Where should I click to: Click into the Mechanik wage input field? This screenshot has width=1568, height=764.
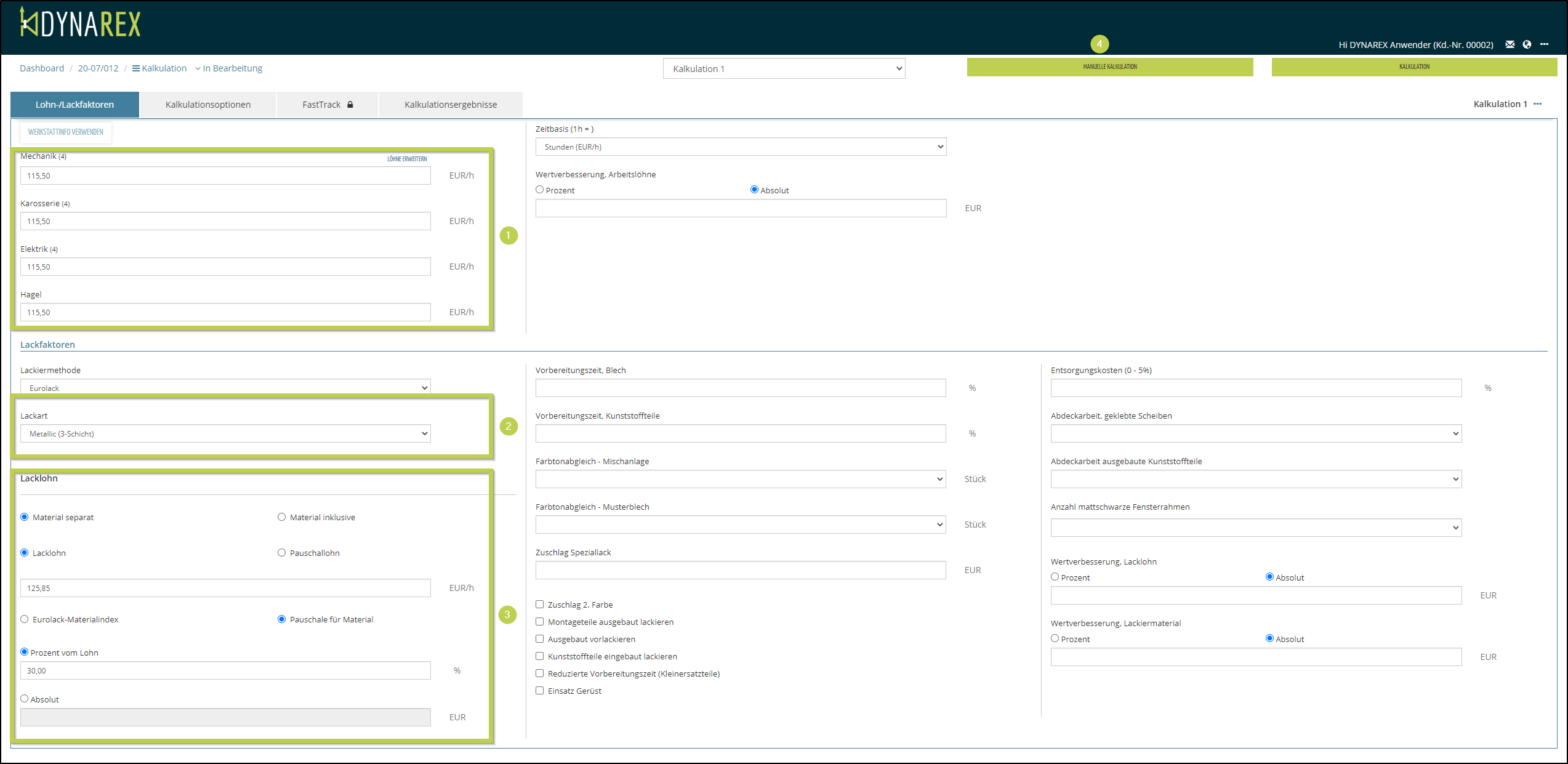coord(225,175)
